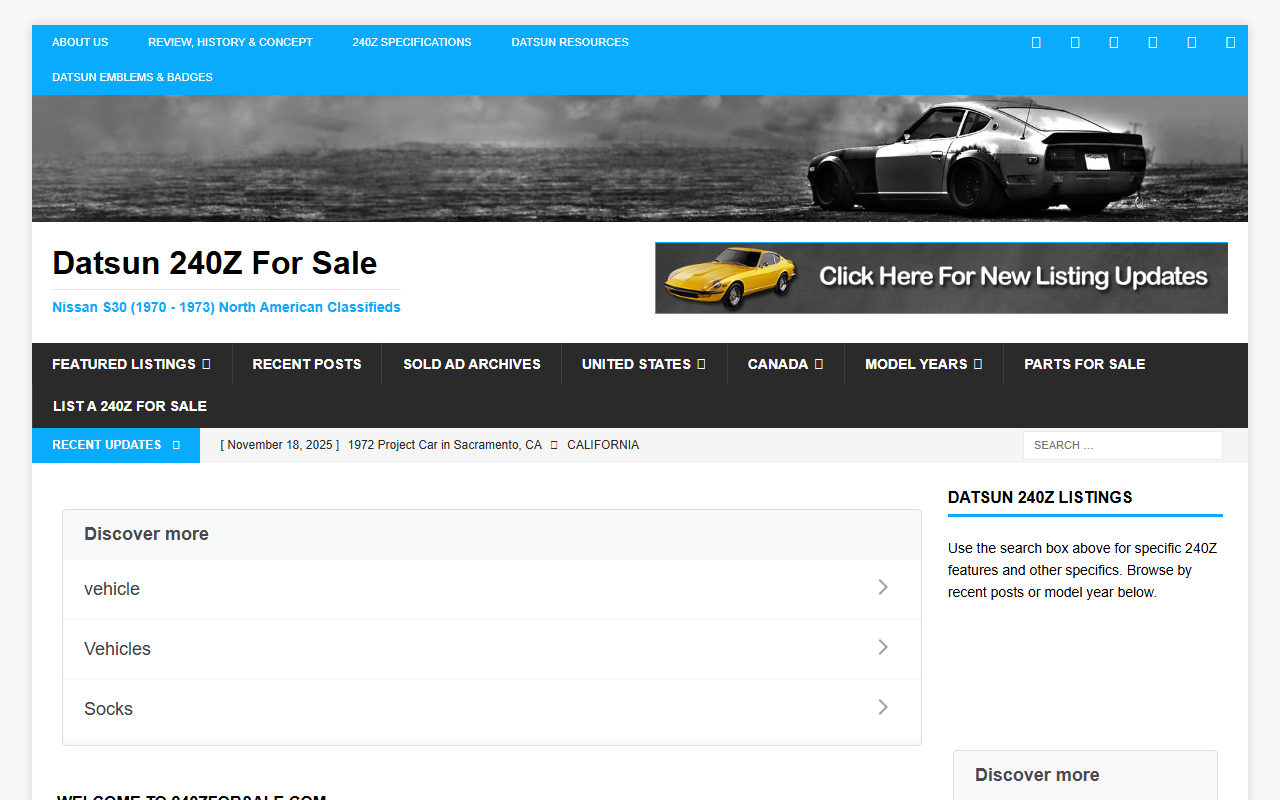Open the 1972 Project Car in Sacramento post
Screen dimensions: 1280x800
445,445
